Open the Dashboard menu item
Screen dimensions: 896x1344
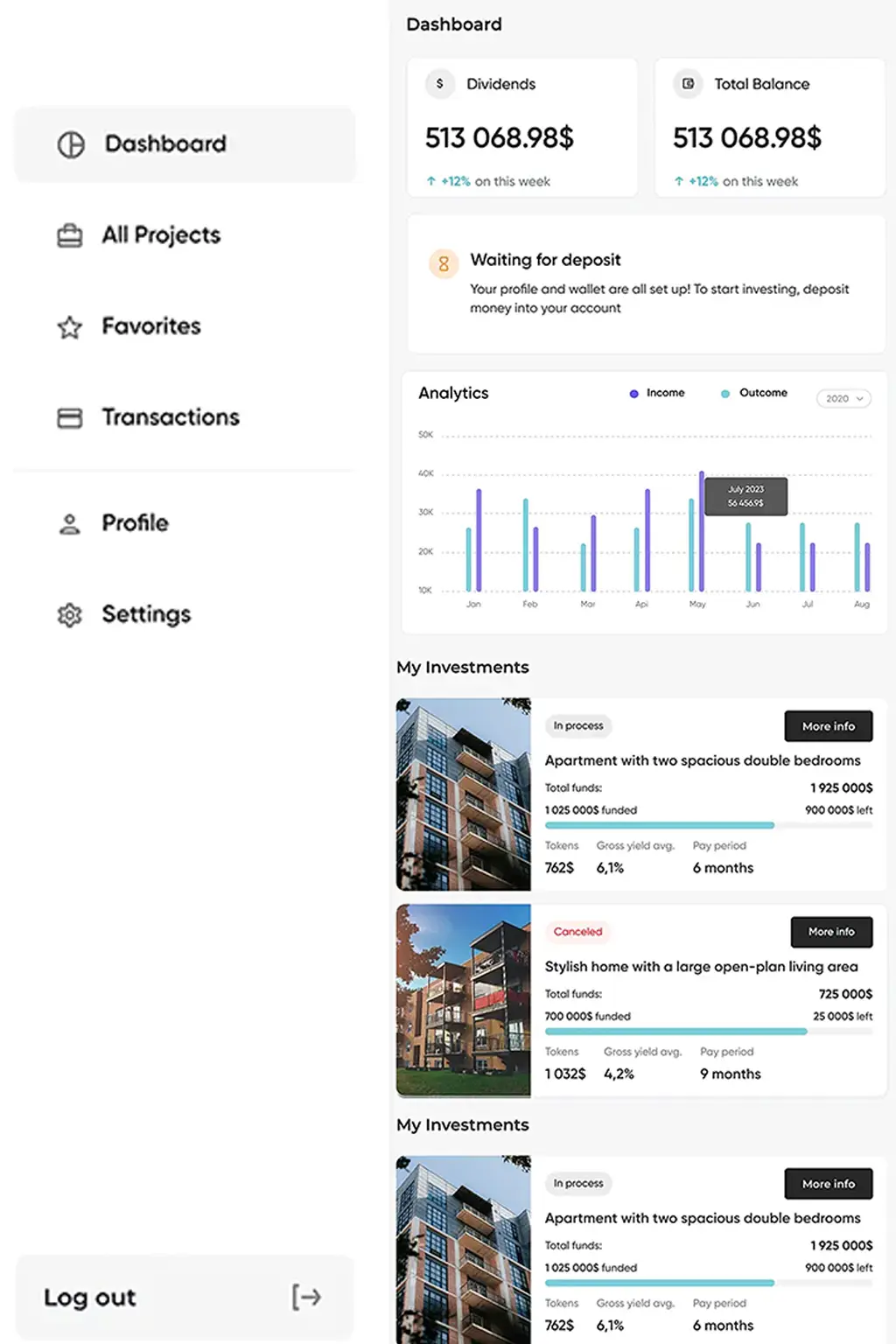click(185, 144)
